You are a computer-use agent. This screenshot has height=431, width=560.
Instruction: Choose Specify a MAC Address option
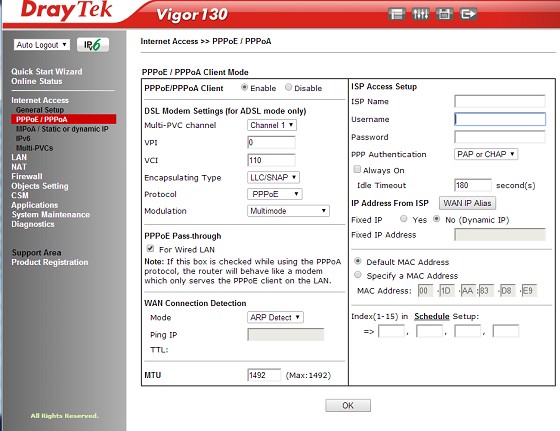(358, 275)
